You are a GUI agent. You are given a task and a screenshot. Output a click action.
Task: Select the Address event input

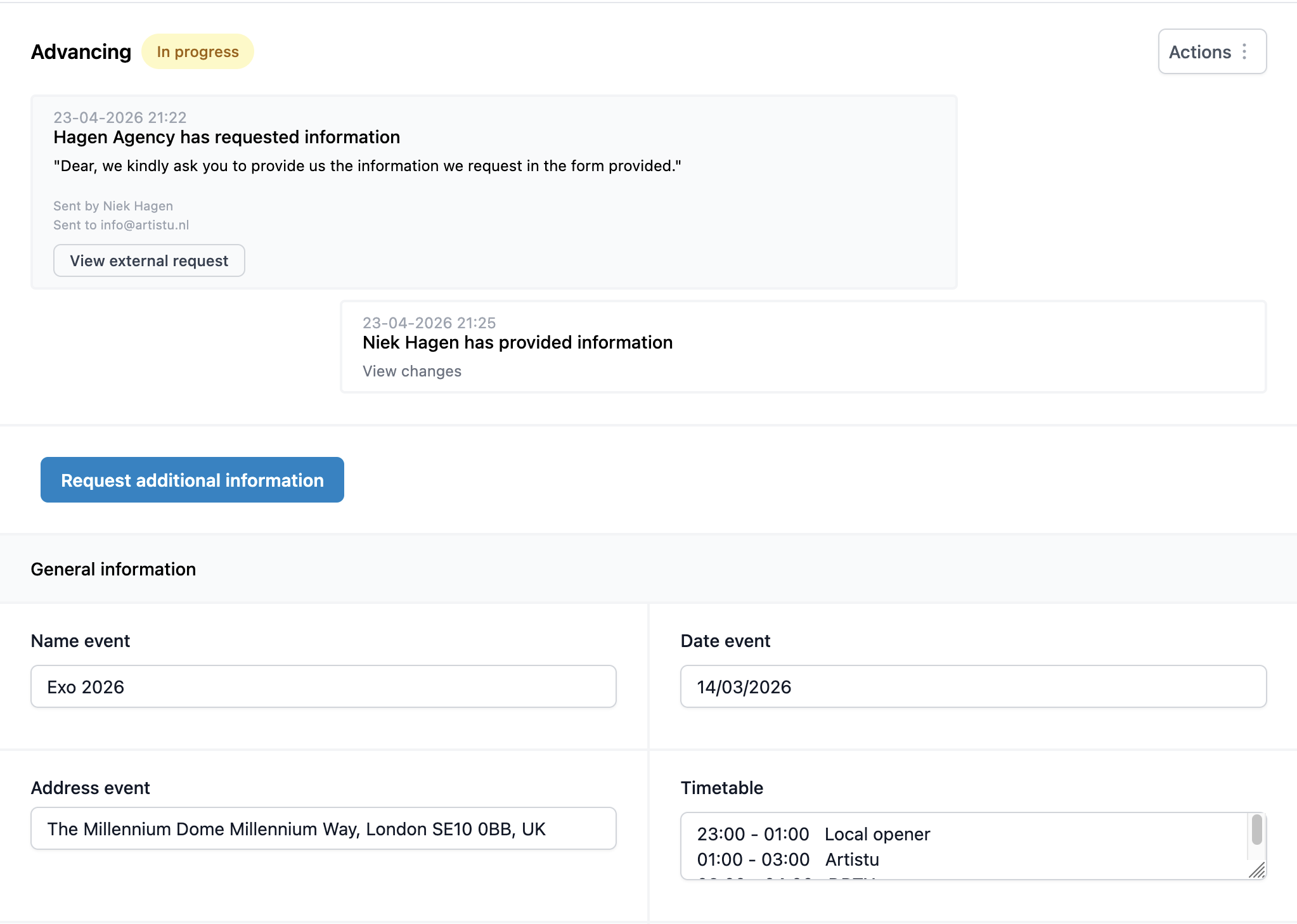coord(323,829)
